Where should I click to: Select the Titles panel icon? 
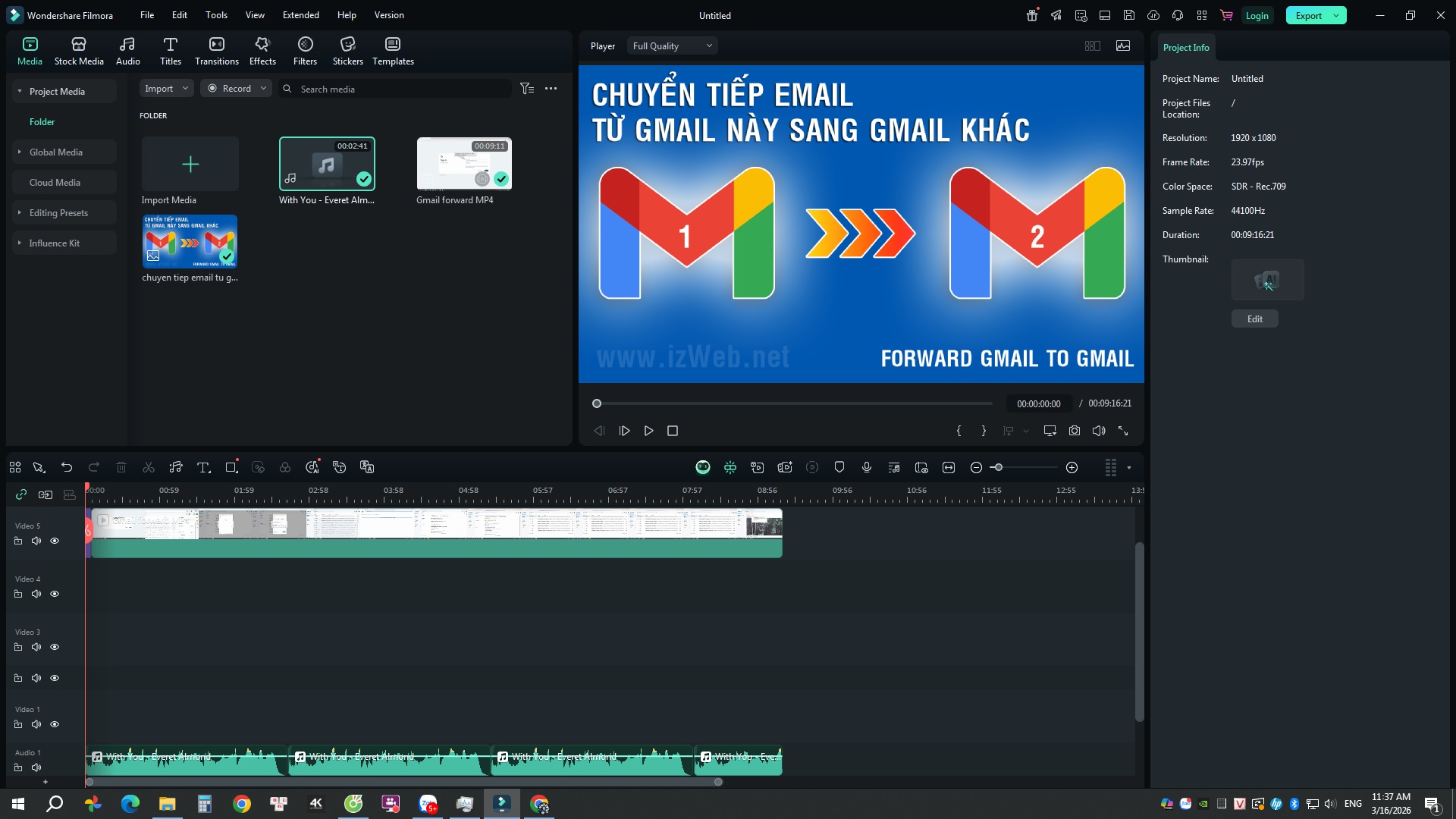point(170,49)
